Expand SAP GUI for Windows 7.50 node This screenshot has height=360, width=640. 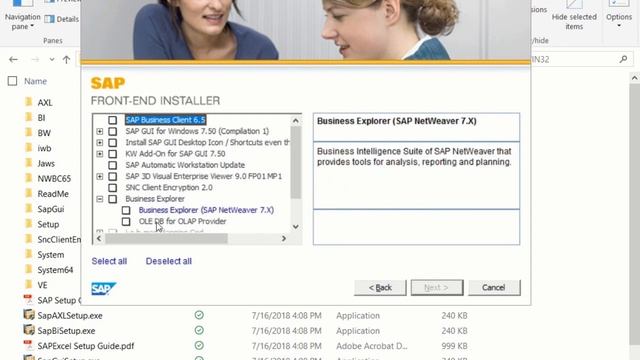coord(100,131)
